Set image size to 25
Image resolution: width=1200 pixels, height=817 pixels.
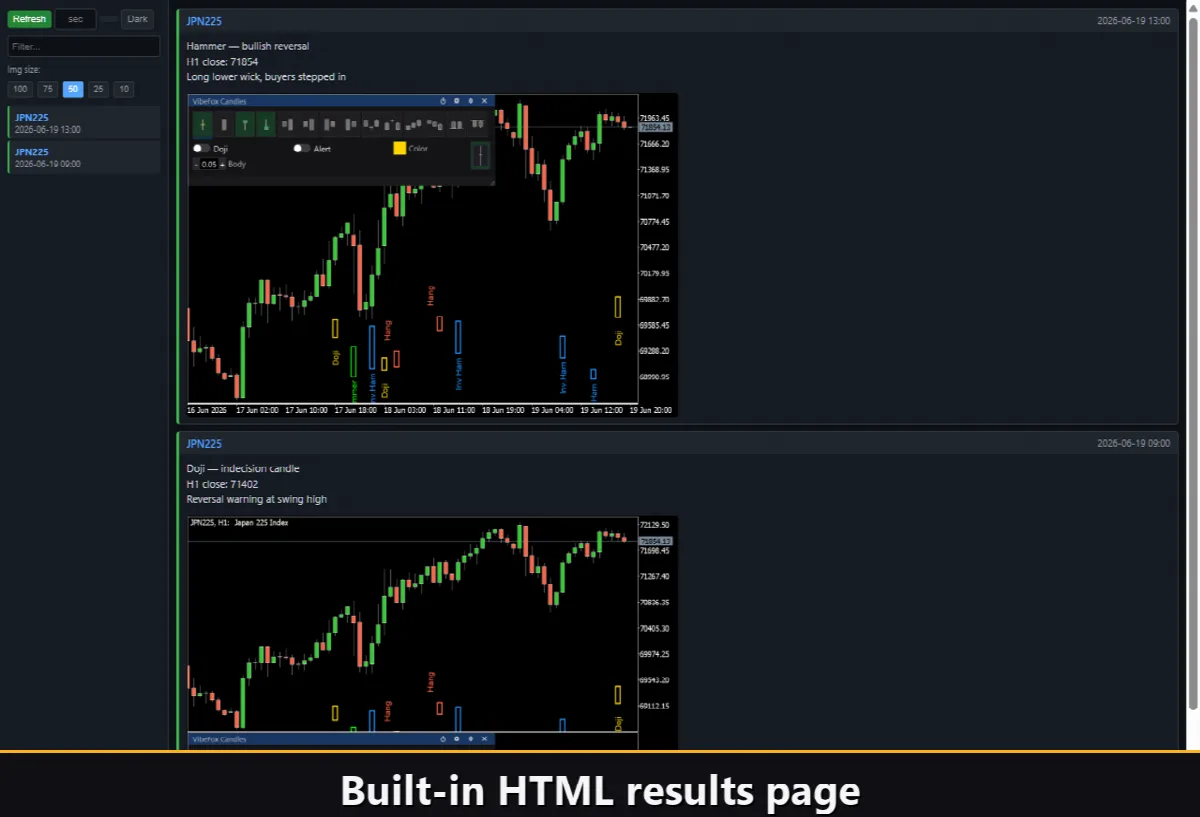(x=98, y=89)
